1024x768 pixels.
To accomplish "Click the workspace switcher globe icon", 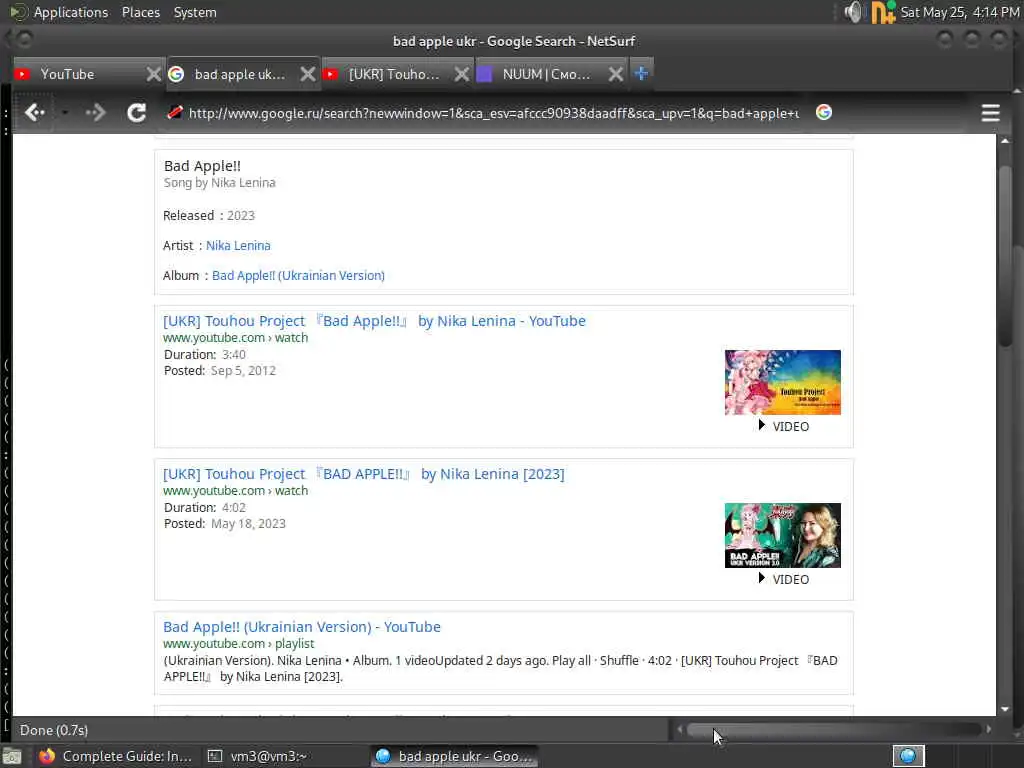I will point(908,756).
